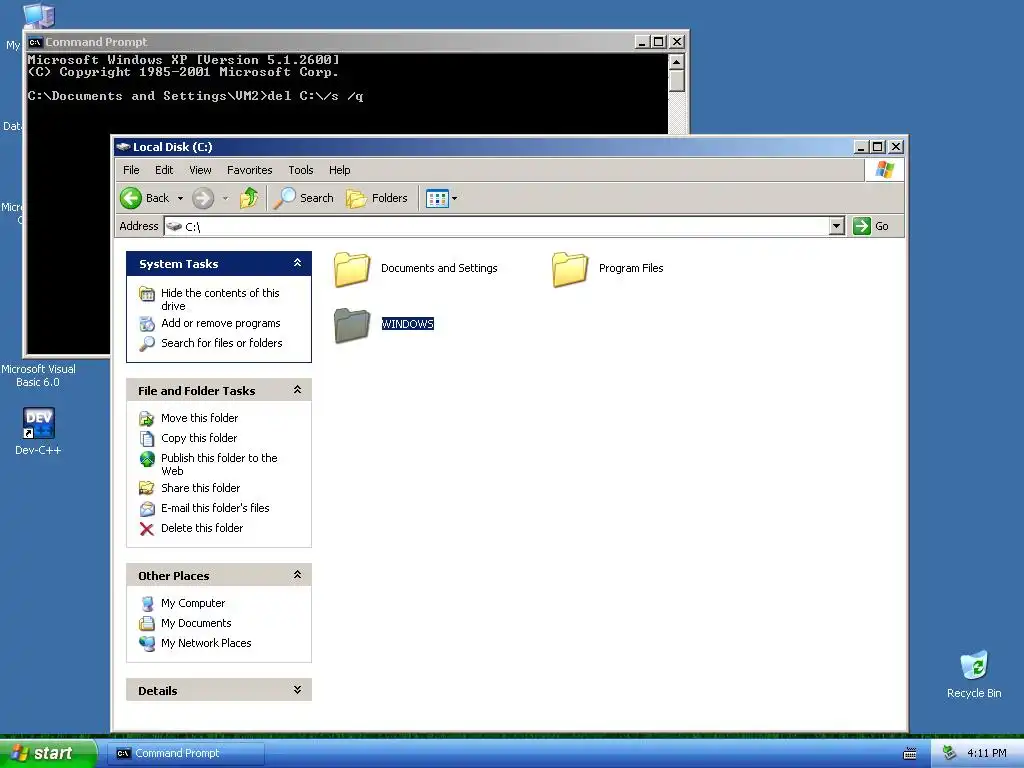Open the Views toolbar dropdown
1024x768 pixels.
441,198
